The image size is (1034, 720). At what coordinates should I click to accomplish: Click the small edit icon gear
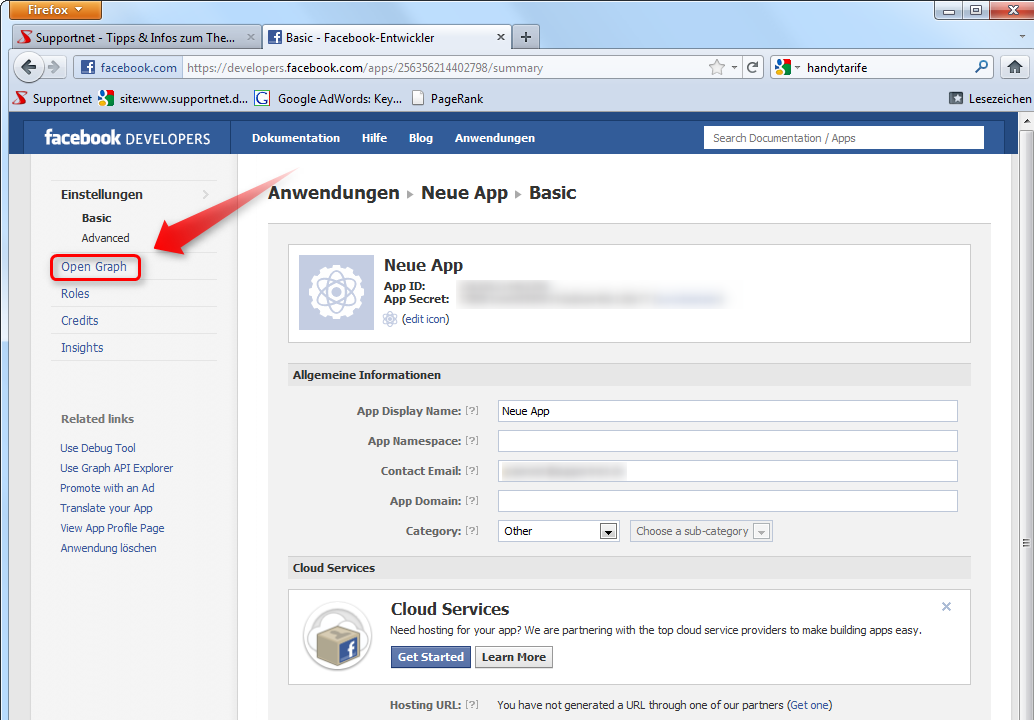pos(390,319)
